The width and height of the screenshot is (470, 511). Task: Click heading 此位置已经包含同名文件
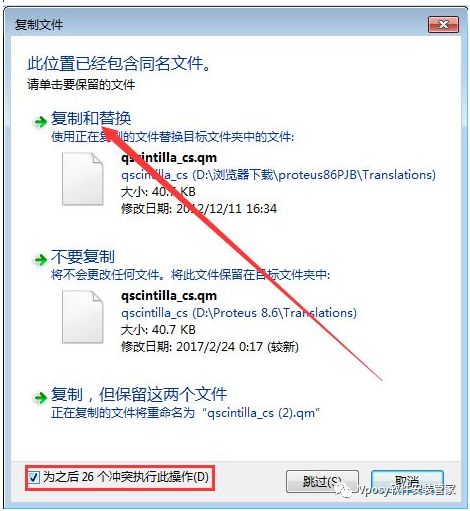[119, 63]
